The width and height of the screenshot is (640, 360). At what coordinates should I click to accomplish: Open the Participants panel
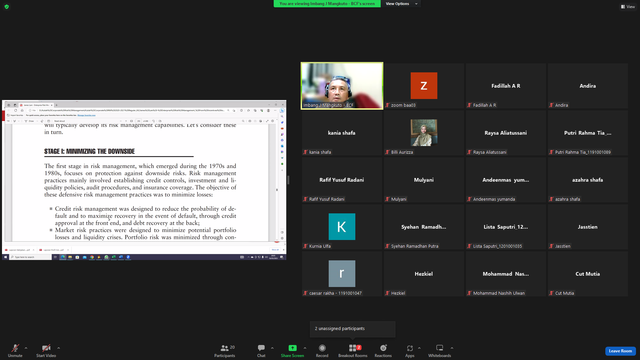pyautogui.click(x=224, y=350)
